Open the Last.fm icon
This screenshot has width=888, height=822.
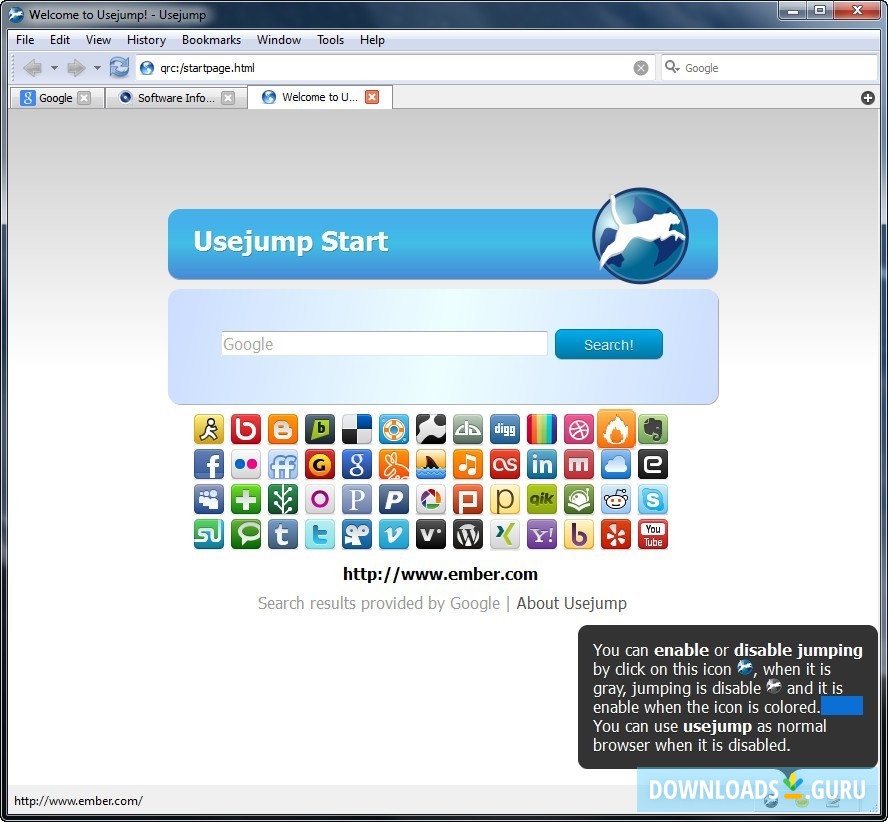point(505,464)
